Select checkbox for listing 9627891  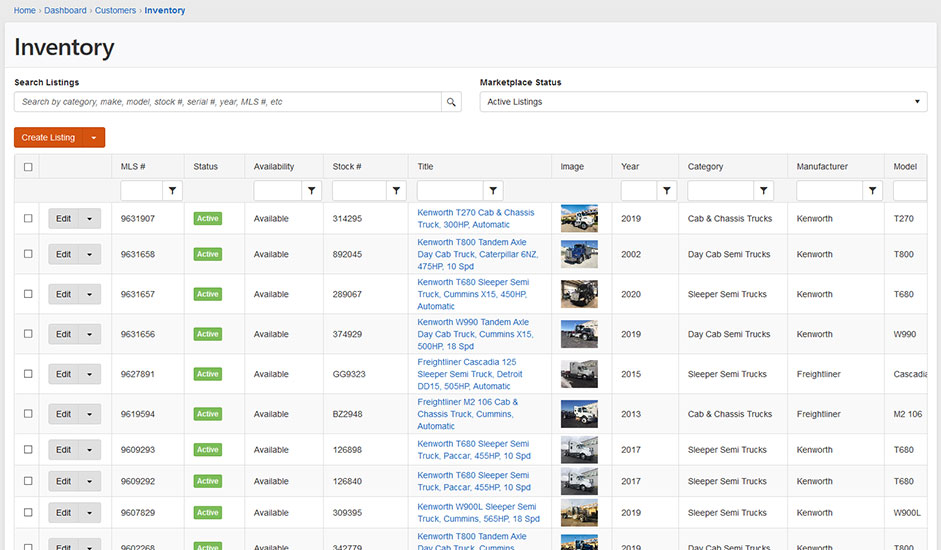[x=28, y=374]
